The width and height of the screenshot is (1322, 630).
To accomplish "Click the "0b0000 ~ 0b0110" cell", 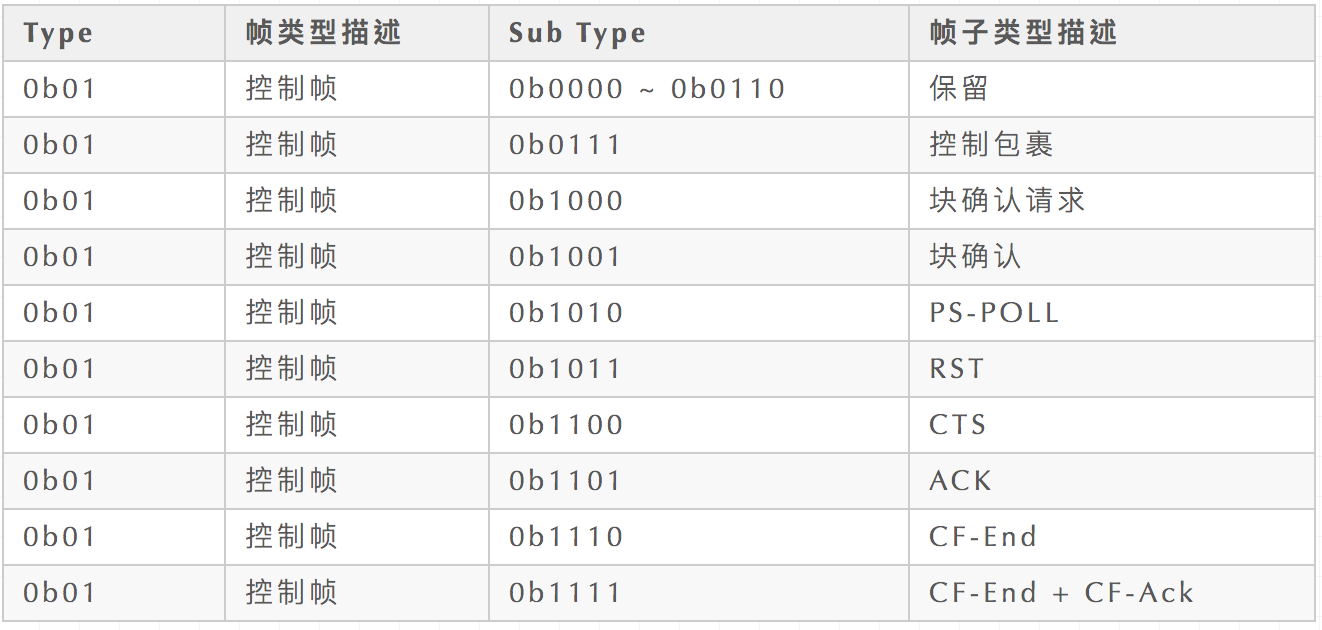I will [x=647, y=89].
